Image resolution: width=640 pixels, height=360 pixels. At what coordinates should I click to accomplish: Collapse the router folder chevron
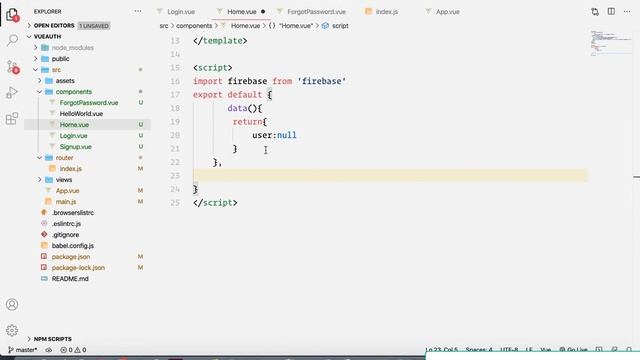(x=40, y=158)
